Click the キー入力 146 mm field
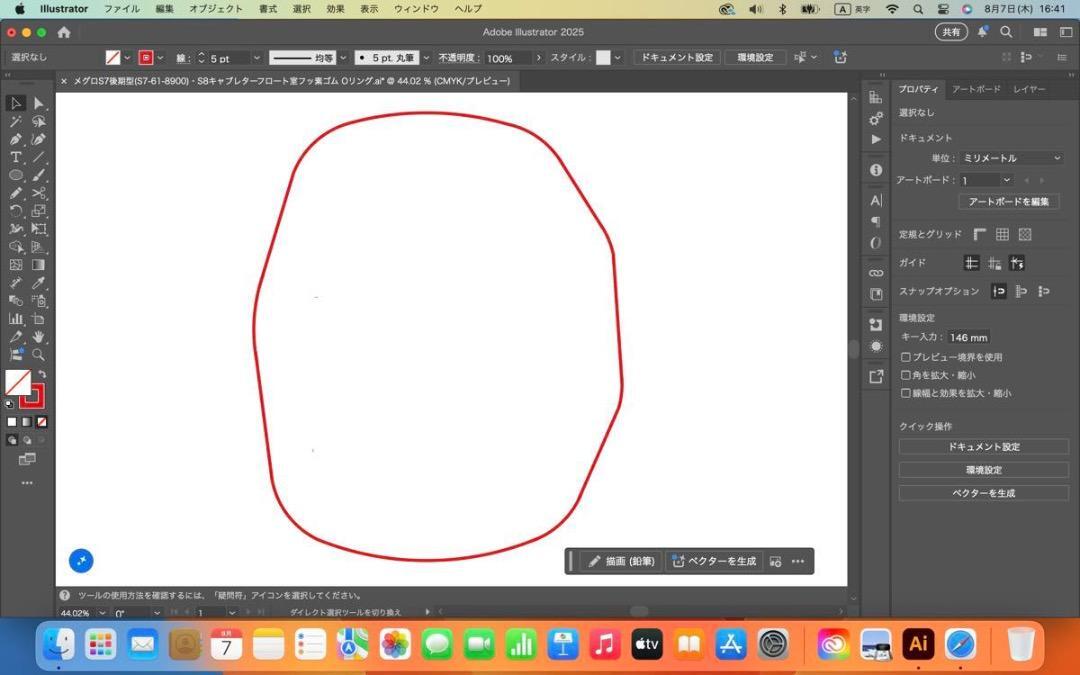The height and width of the screenshot is (675, 1080). click(968, 338)
